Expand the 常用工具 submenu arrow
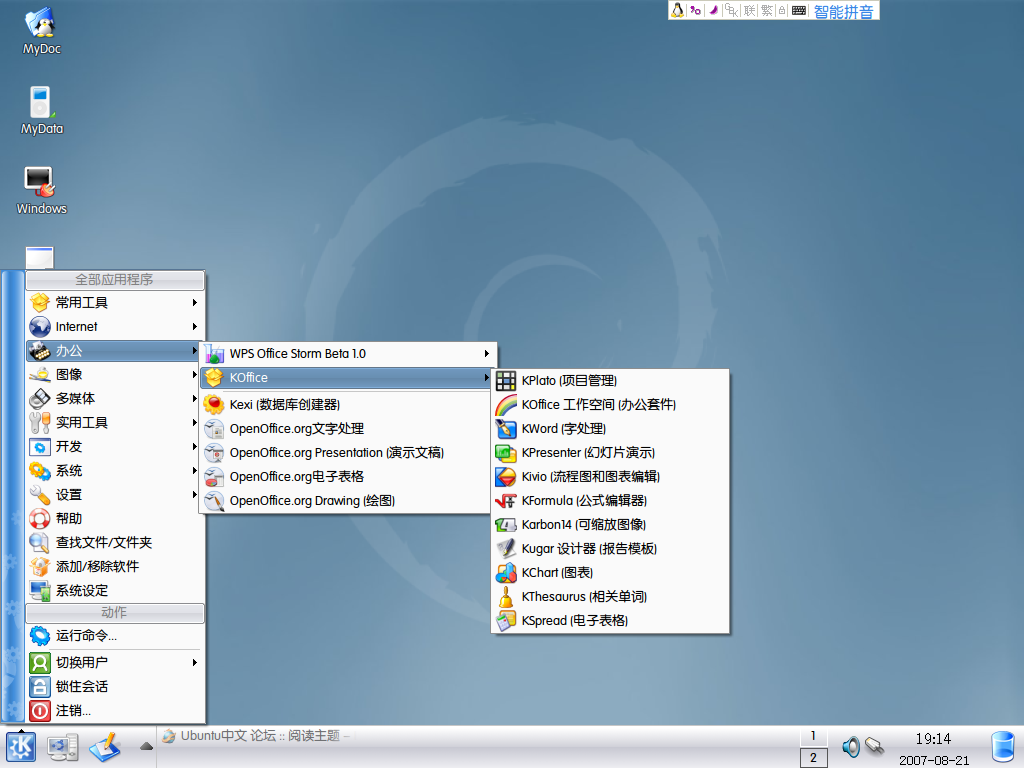1024x768 pixels. click(x=195, y=302)
